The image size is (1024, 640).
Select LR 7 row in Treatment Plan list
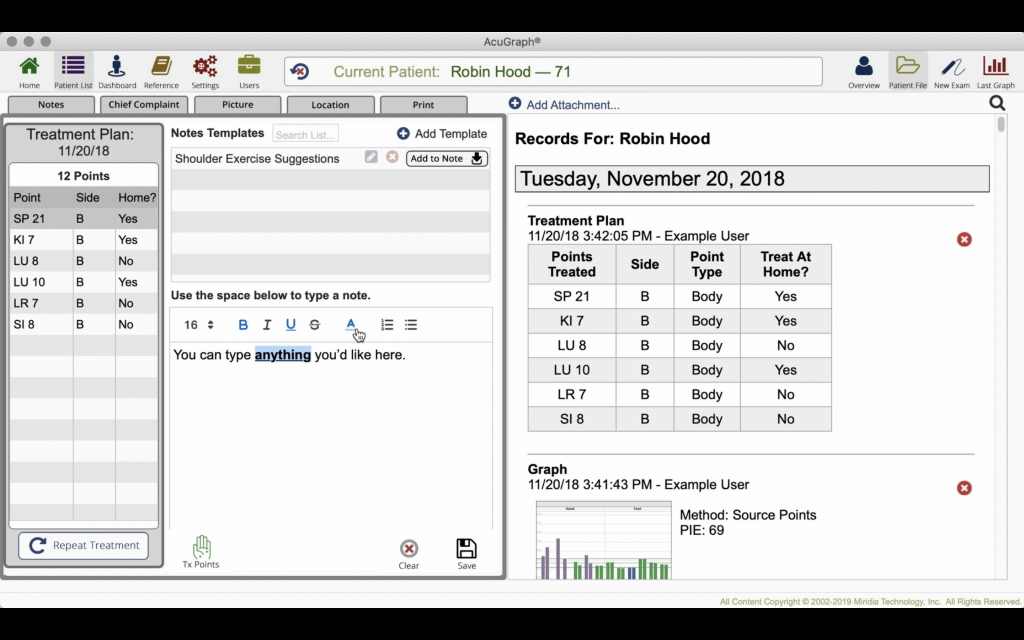[x=84, y=303]
